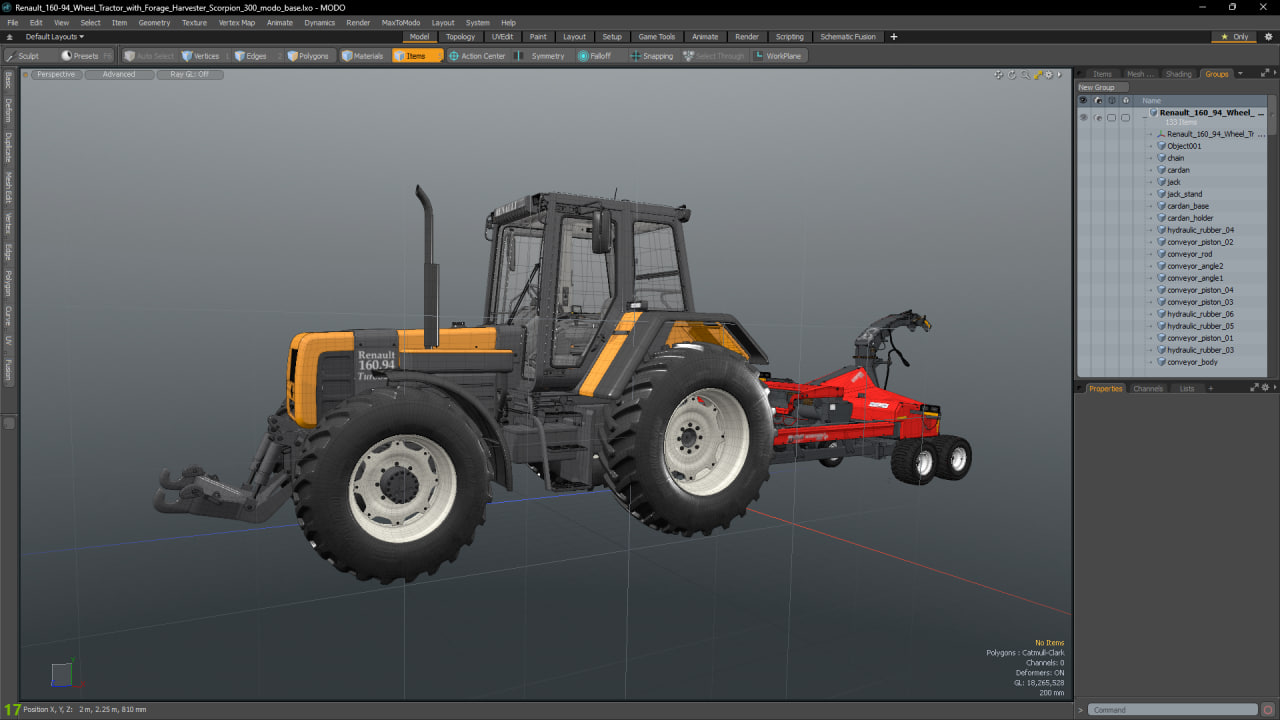The image size is (1280, 720).
Task: Toggle Ray GL Off button
Action: [x=190, y=75]
